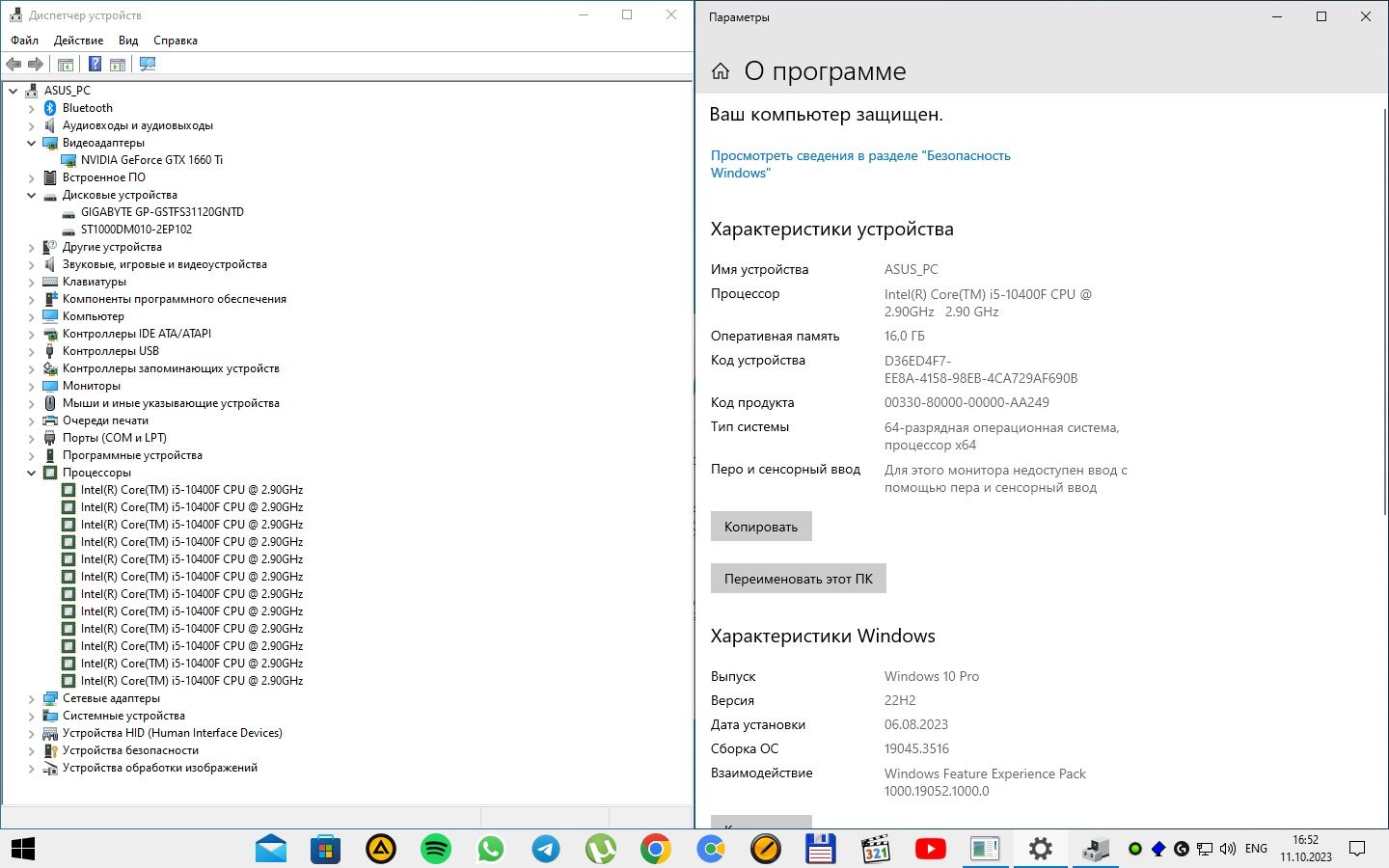Click the home icon in Параметры
This screenshot has width=1389, height=868.
pyautogui.click(x=721, y=71)
